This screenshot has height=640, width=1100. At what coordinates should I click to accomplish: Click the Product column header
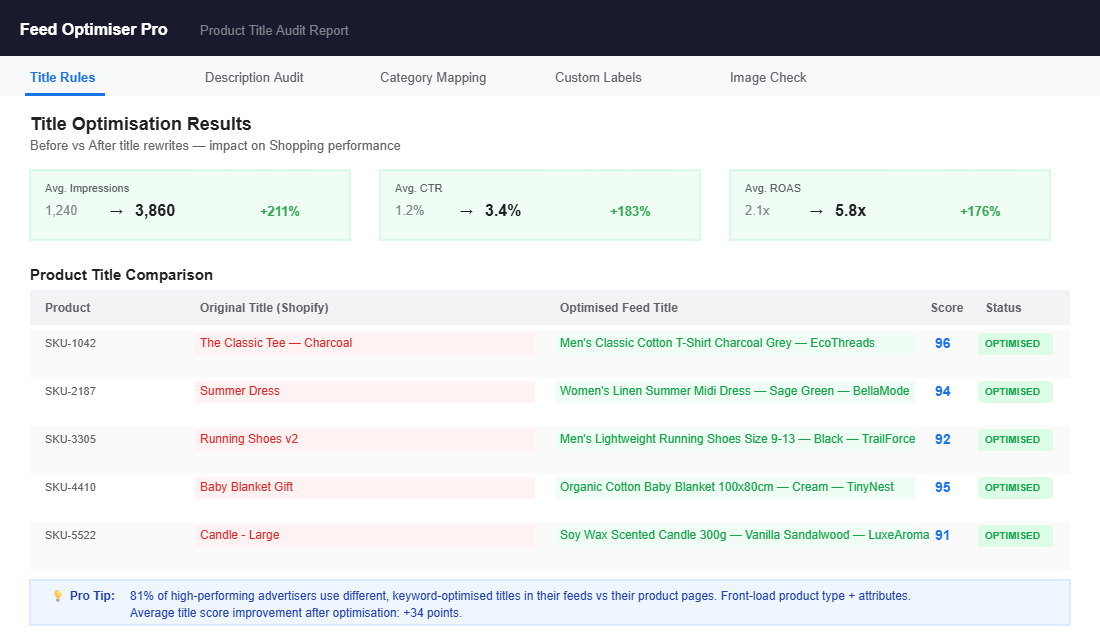coord(67,307)
